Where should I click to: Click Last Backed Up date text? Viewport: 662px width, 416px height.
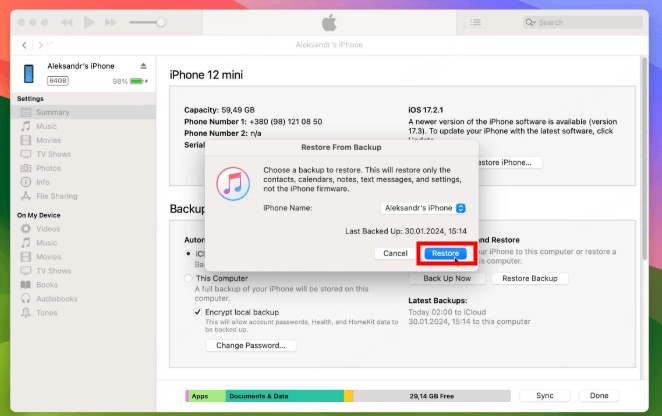pyautogui.click(x=406, y=231)
